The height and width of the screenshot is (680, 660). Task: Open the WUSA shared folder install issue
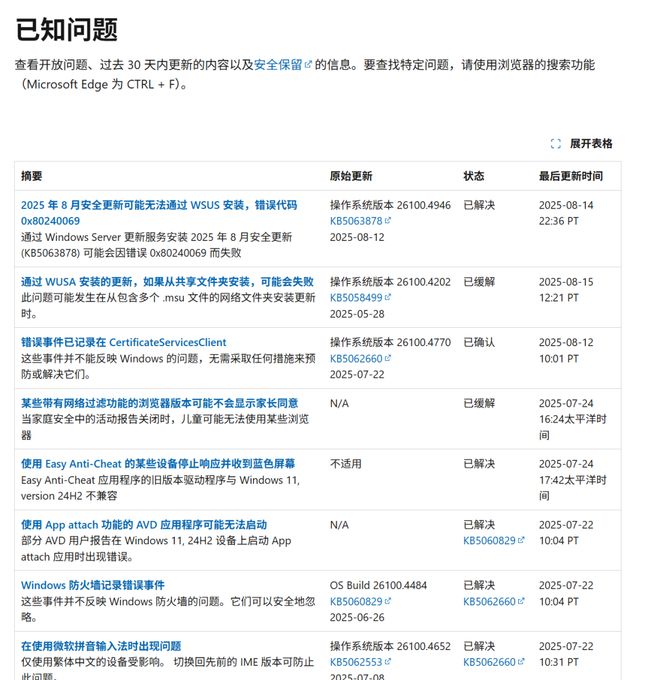pyautogui.click(x=166, y=282)
